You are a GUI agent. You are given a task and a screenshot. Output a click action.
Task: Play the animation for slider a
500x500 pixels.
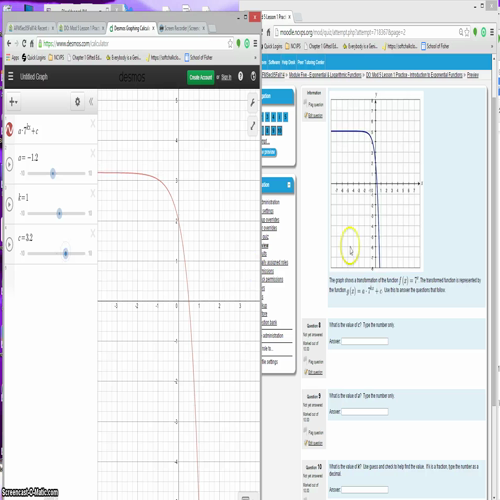(9, 164)
